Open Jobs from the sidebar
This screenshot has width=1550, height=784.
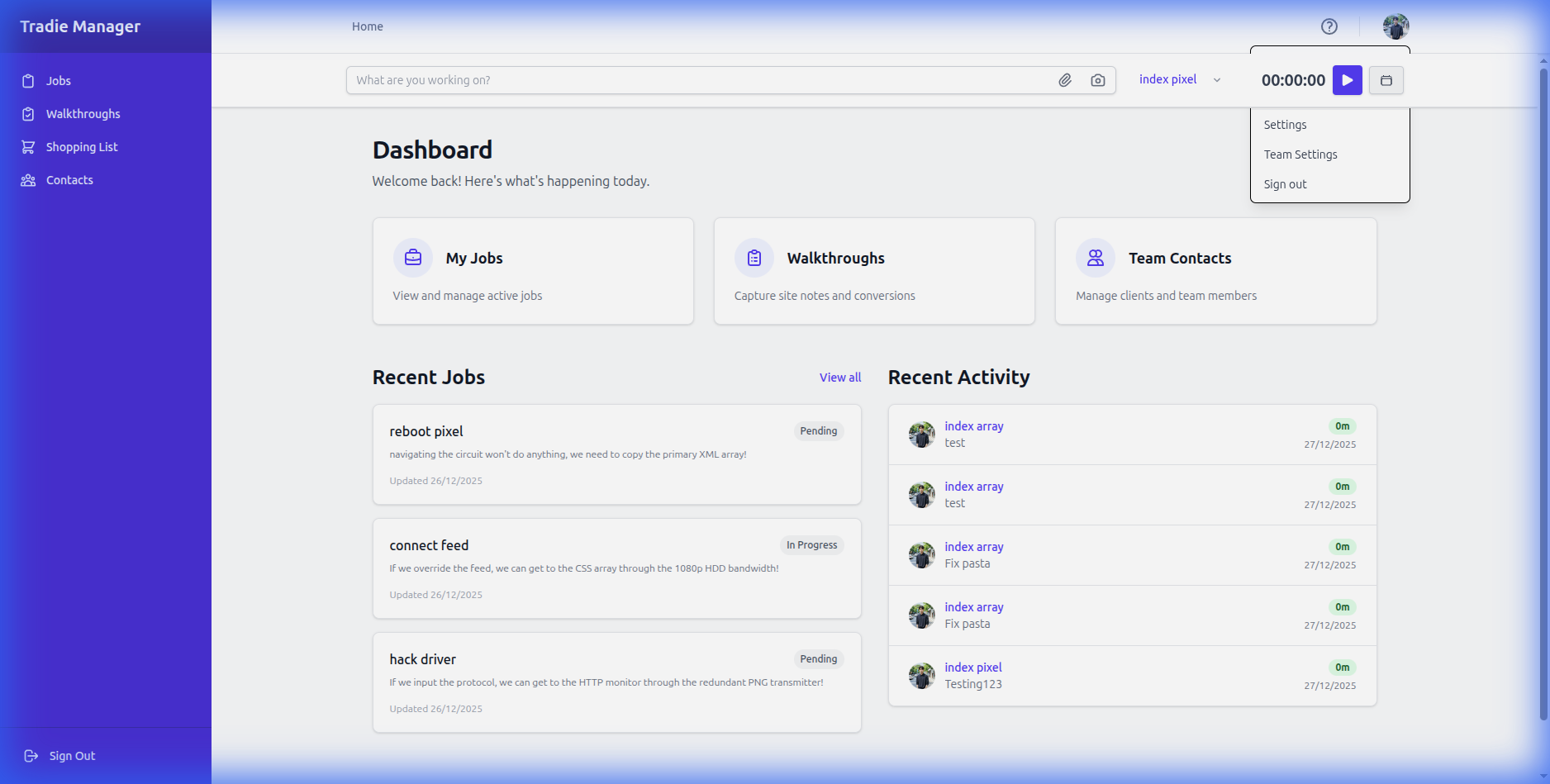[58, 81]
